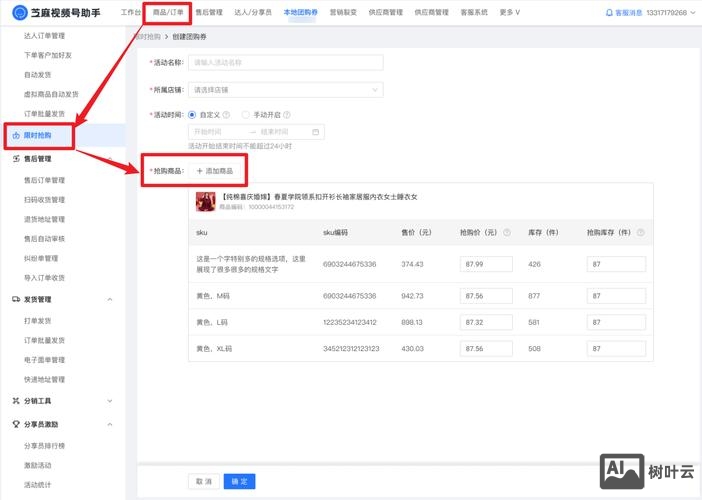
Task: Open 退货地址管理 in sidebar
Action: [44, 219]
